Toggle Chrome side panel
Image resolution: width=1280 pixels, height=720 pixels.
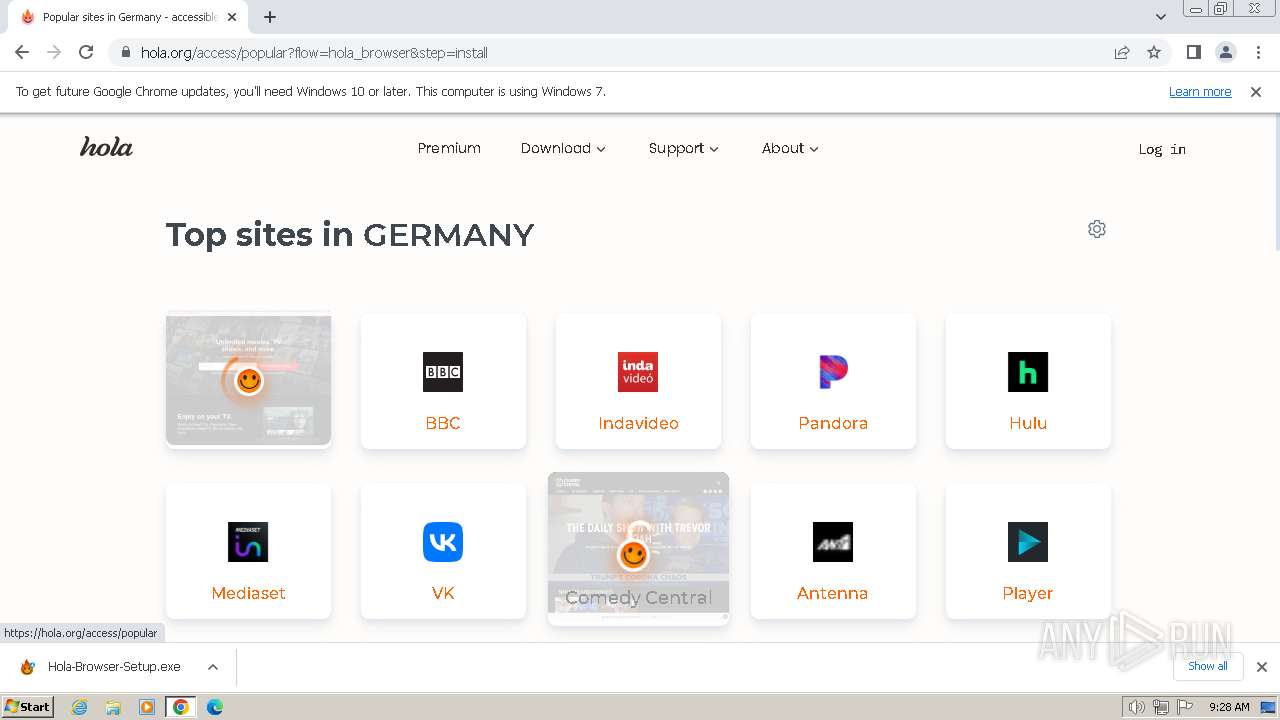(x=1193, y=52)
